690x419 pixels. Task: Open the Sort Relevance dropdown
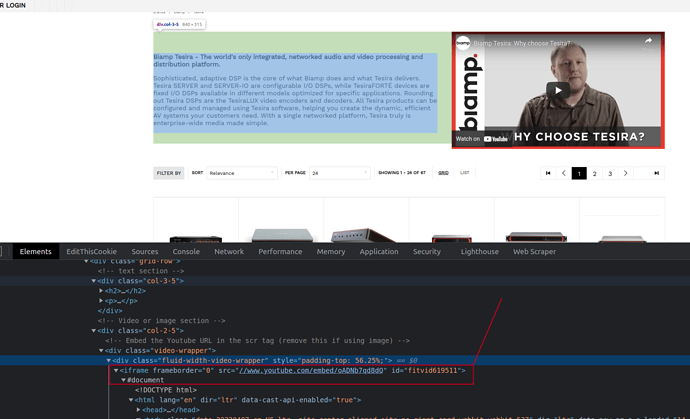pyautogui.click(x=242, y=173)
